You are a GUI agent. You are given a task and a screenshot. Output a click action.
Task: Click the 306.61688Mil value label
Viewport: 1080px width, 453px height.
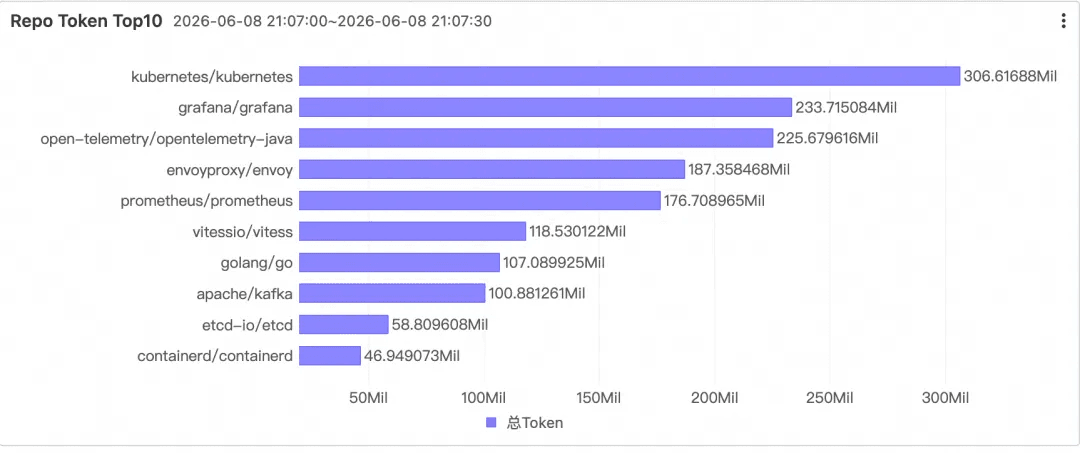1010,76
